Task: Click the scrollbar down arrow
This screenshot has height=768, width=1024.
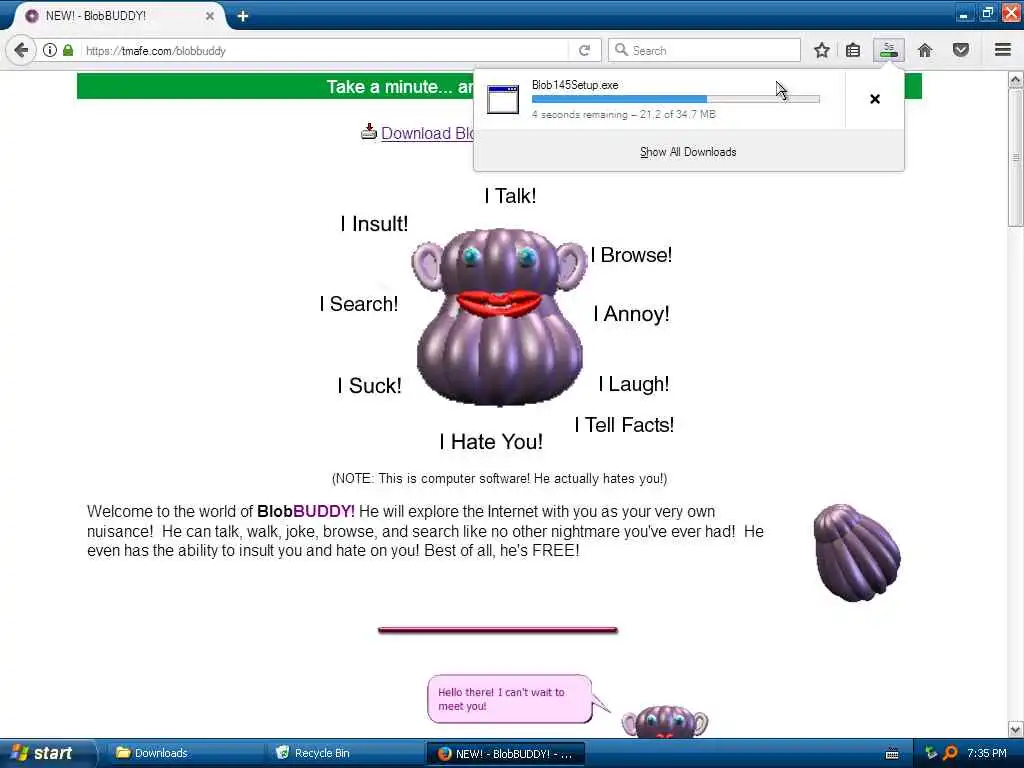Action: coord(1016,729)
